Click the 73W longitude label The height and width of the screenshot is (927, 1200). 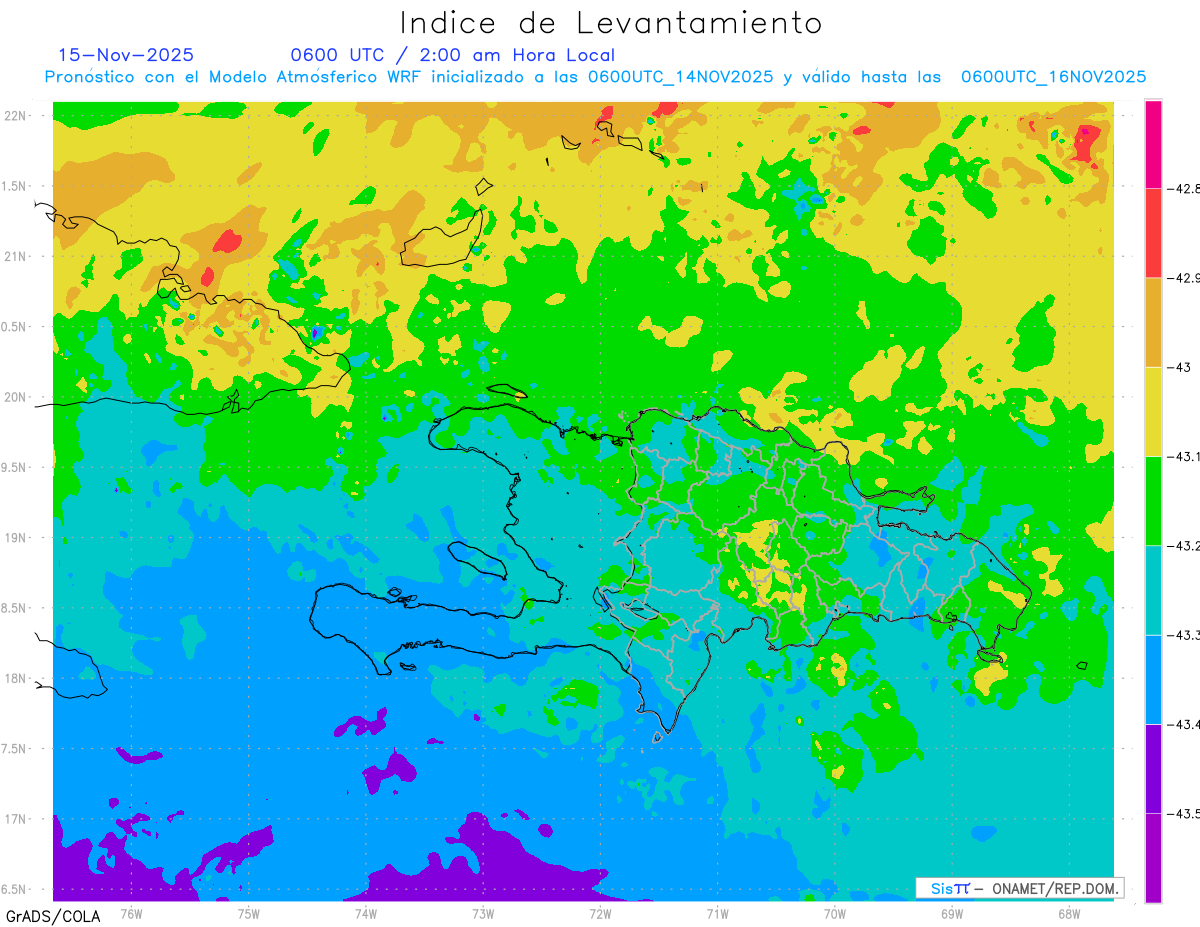tap(483, 914)
